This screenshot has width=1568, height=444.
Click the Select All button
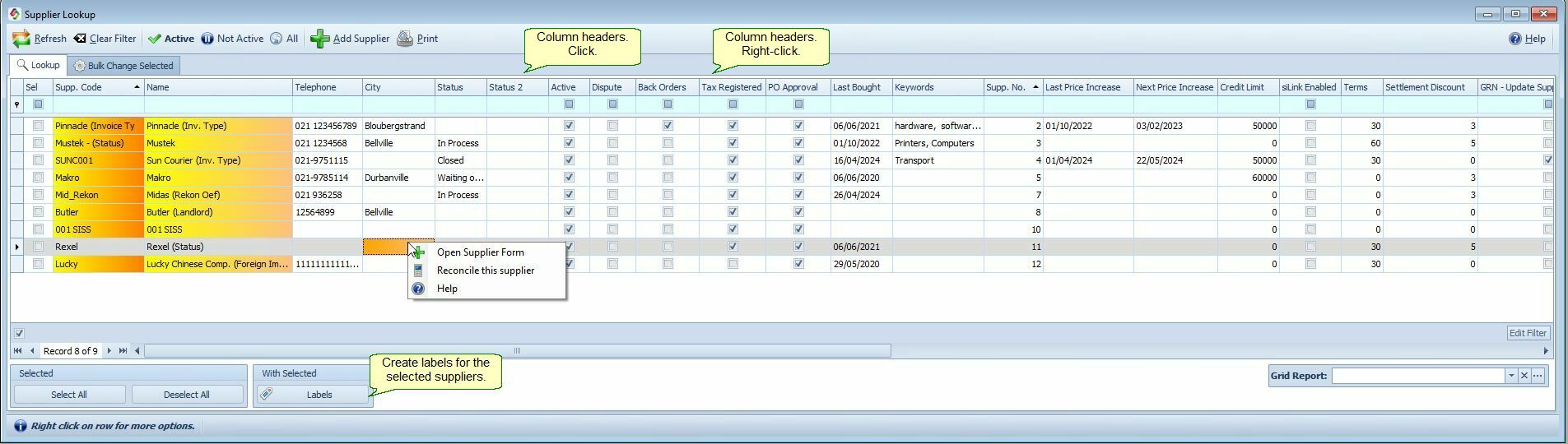(x=69, y=395)
